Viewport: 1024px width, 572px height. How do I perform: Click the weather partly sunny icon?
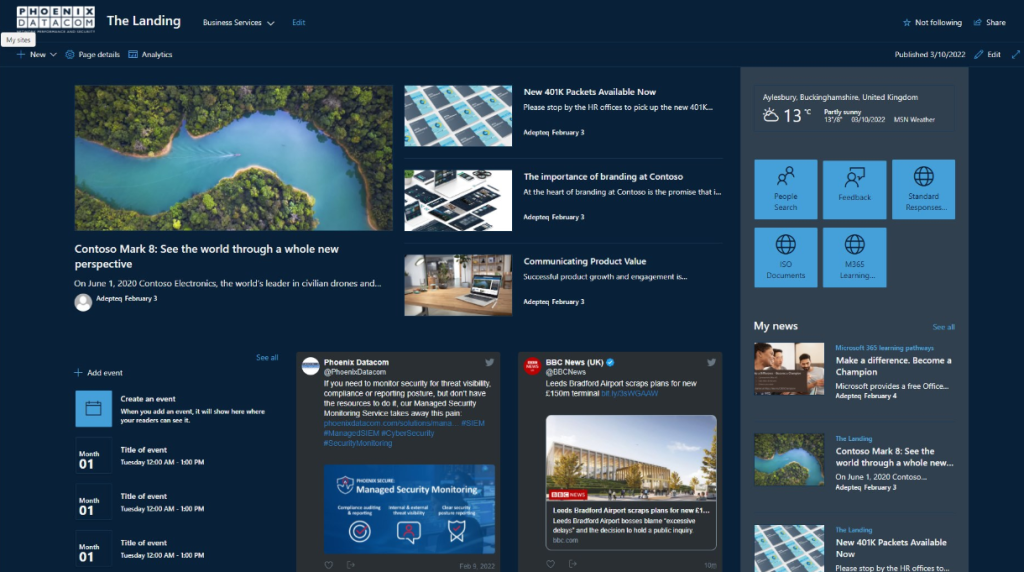pos(771,116)
